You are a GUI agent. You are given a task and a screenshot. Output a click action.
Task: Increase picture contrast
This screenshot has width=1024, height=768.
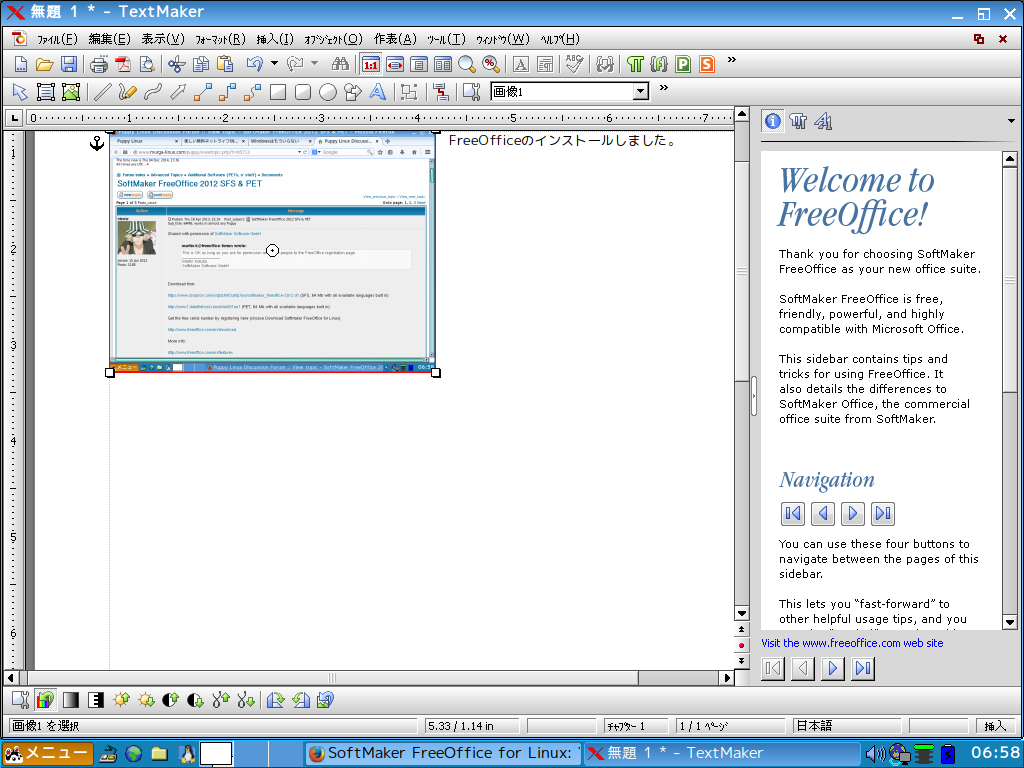click(170, 700)
